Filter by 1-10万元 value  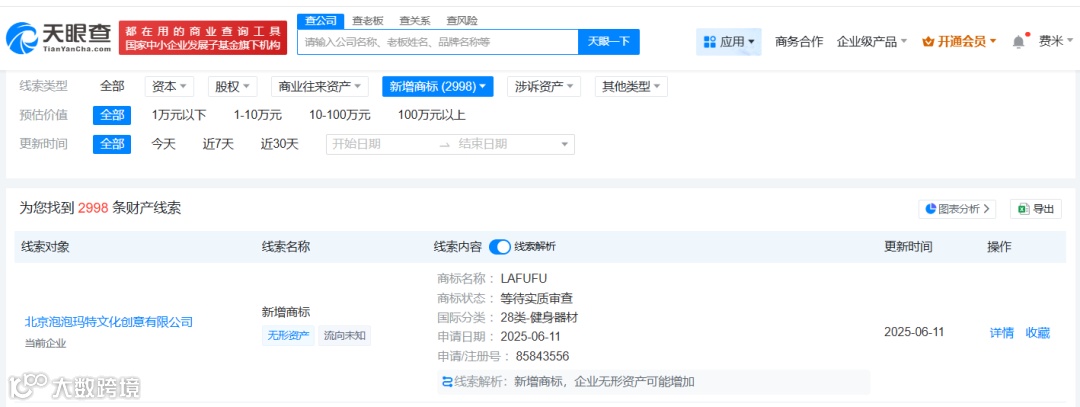(258, 115)
